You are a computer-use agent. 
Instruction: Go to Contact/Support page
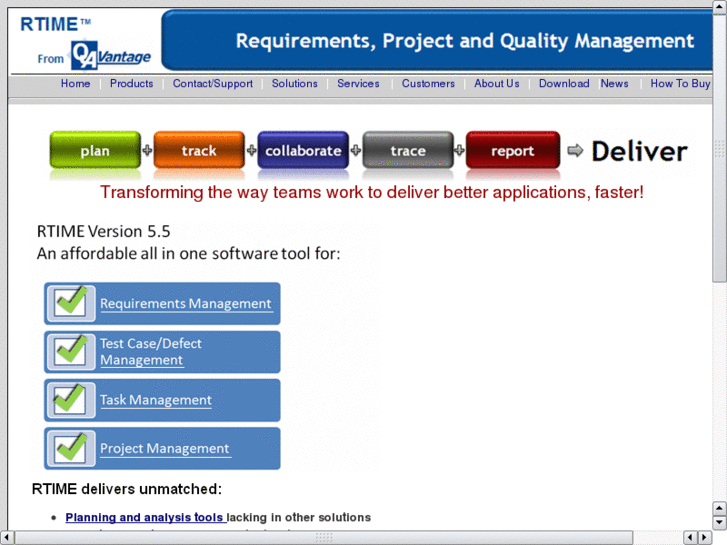coord(213,83)
